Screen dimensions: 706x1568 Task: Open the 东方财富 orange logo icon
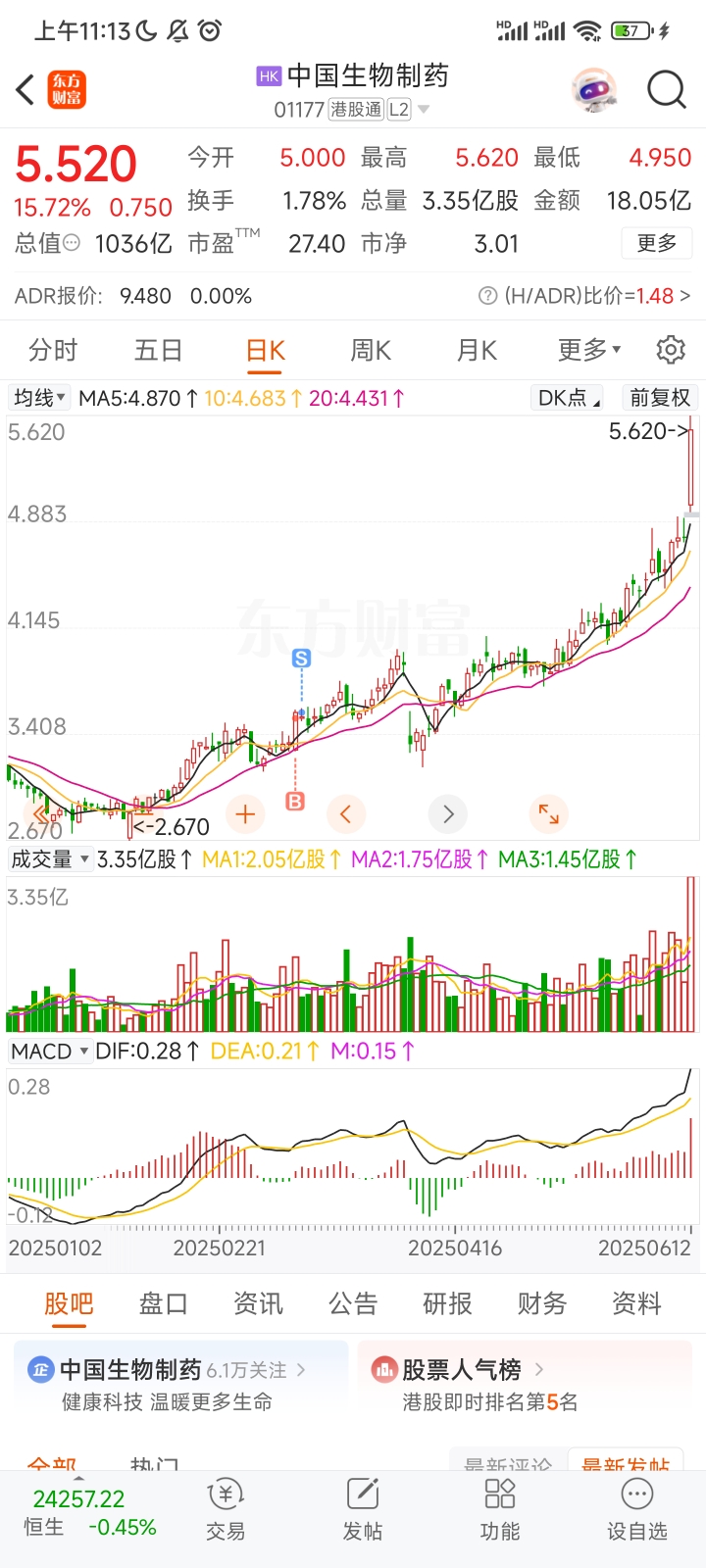(68, 90)
